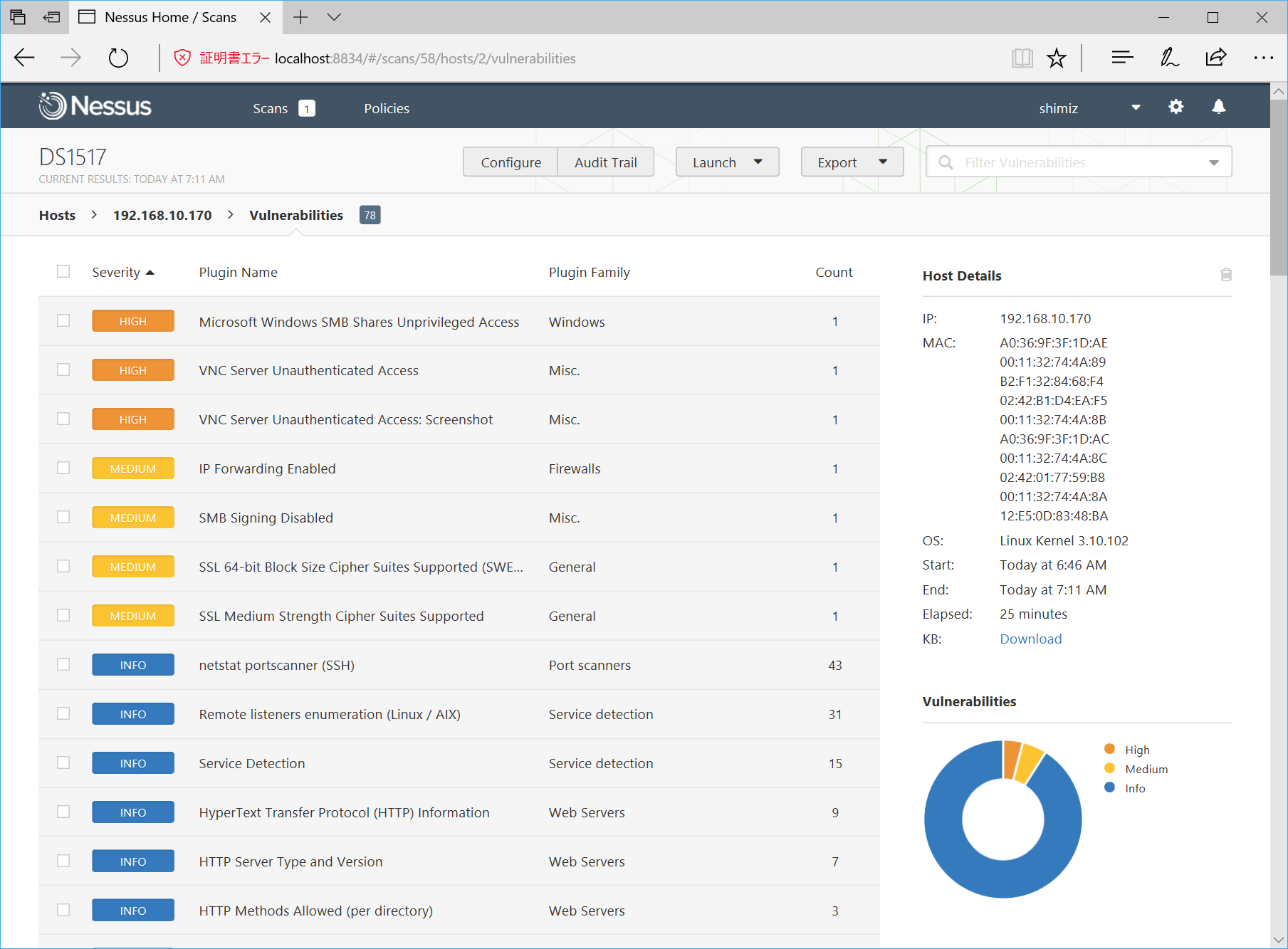1288x949 pixels.
Task: Click the HIGH badge for SMB Shares row
Action: point(133,321)
